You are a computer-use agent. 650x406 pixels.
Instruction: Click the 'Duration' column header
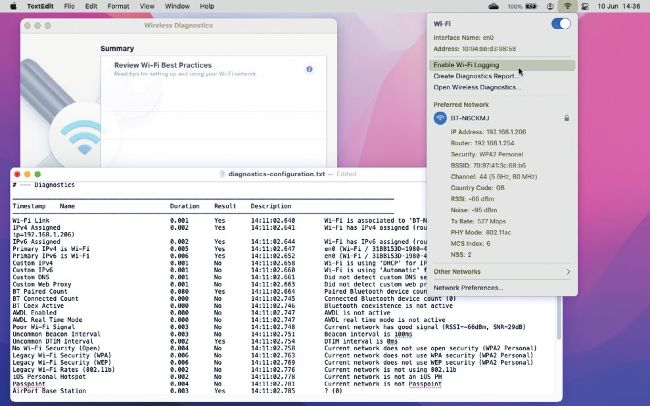184,206
